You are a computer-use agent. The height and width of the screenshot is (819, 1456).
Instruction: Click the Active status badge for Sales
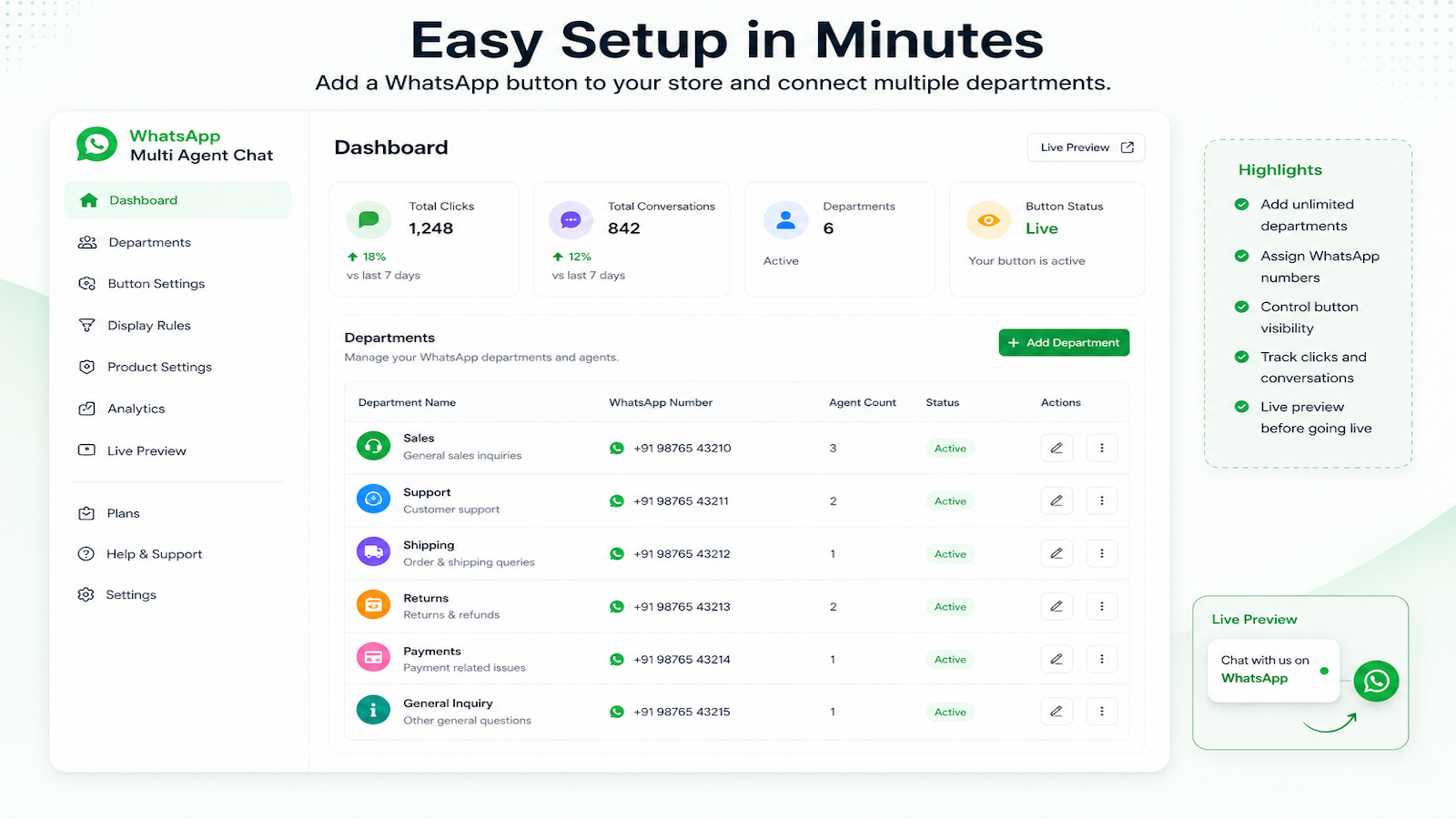[950, 448]
